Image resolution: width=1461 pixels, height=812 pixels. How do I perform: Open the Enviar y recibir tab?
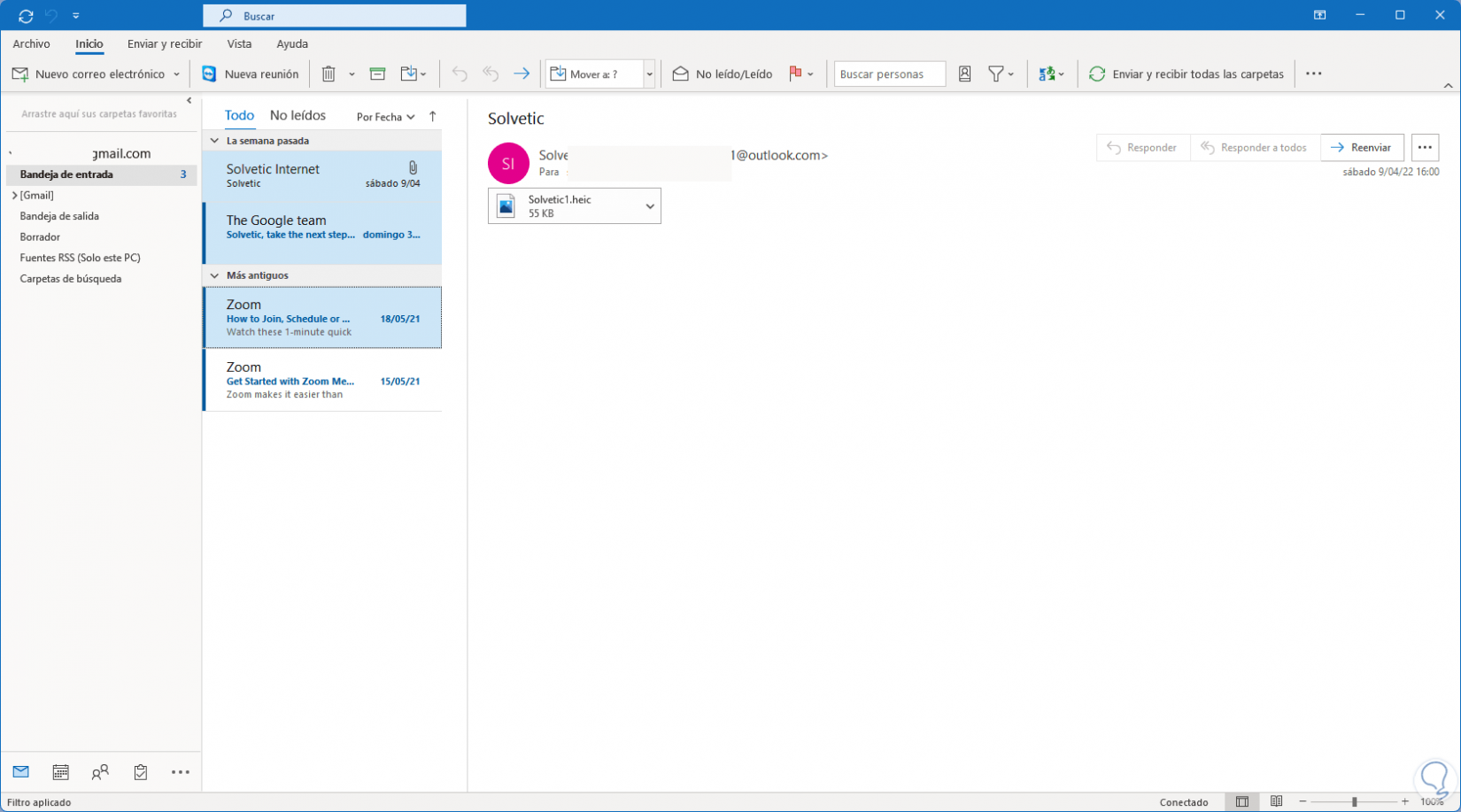point(165,43)
